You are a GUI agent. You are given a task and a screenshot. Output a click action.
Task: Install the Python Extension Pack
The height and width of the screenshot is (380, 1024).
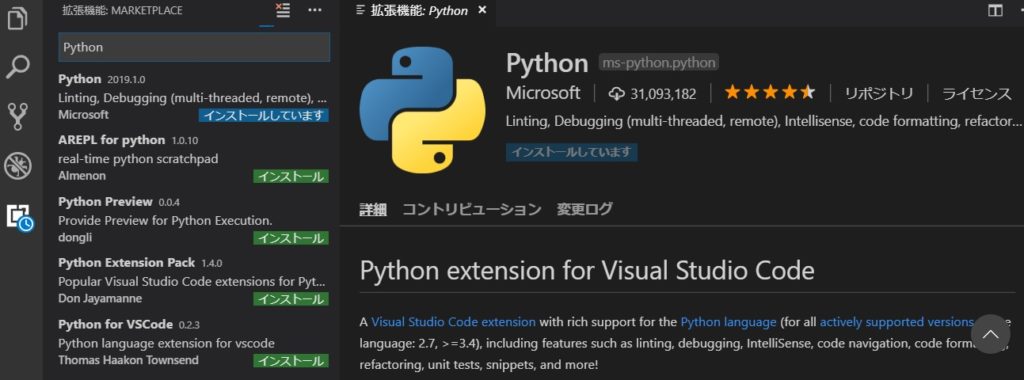[291, 299]
